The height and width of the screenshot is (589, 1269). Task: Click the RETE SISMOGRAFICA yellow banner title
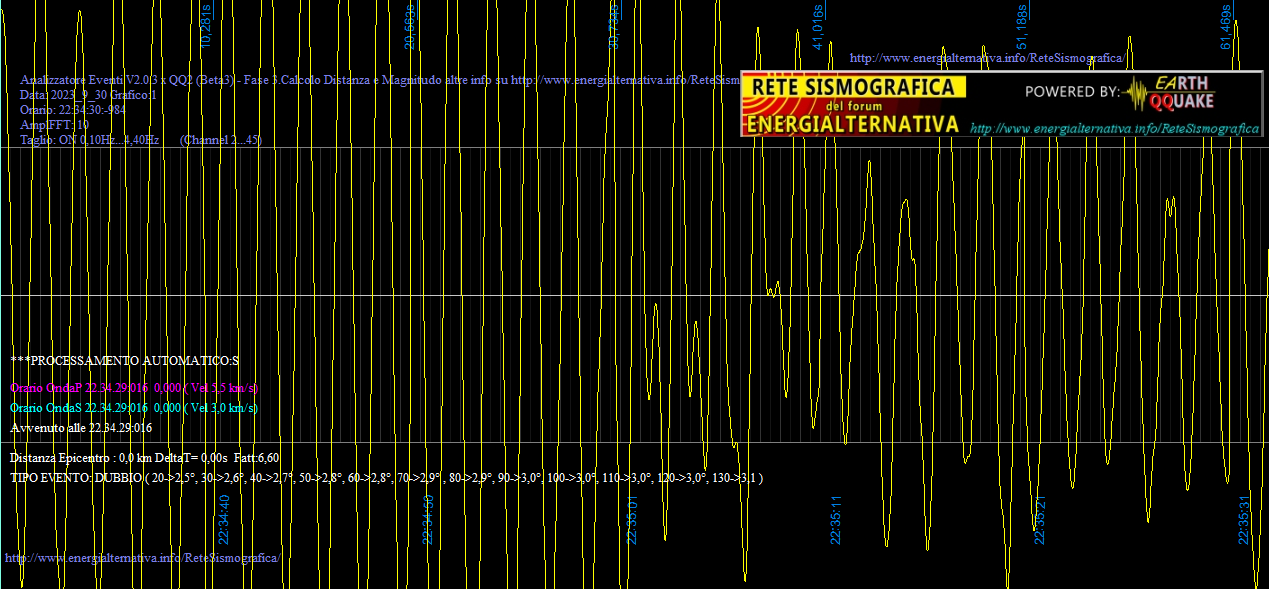click(854, 87)
